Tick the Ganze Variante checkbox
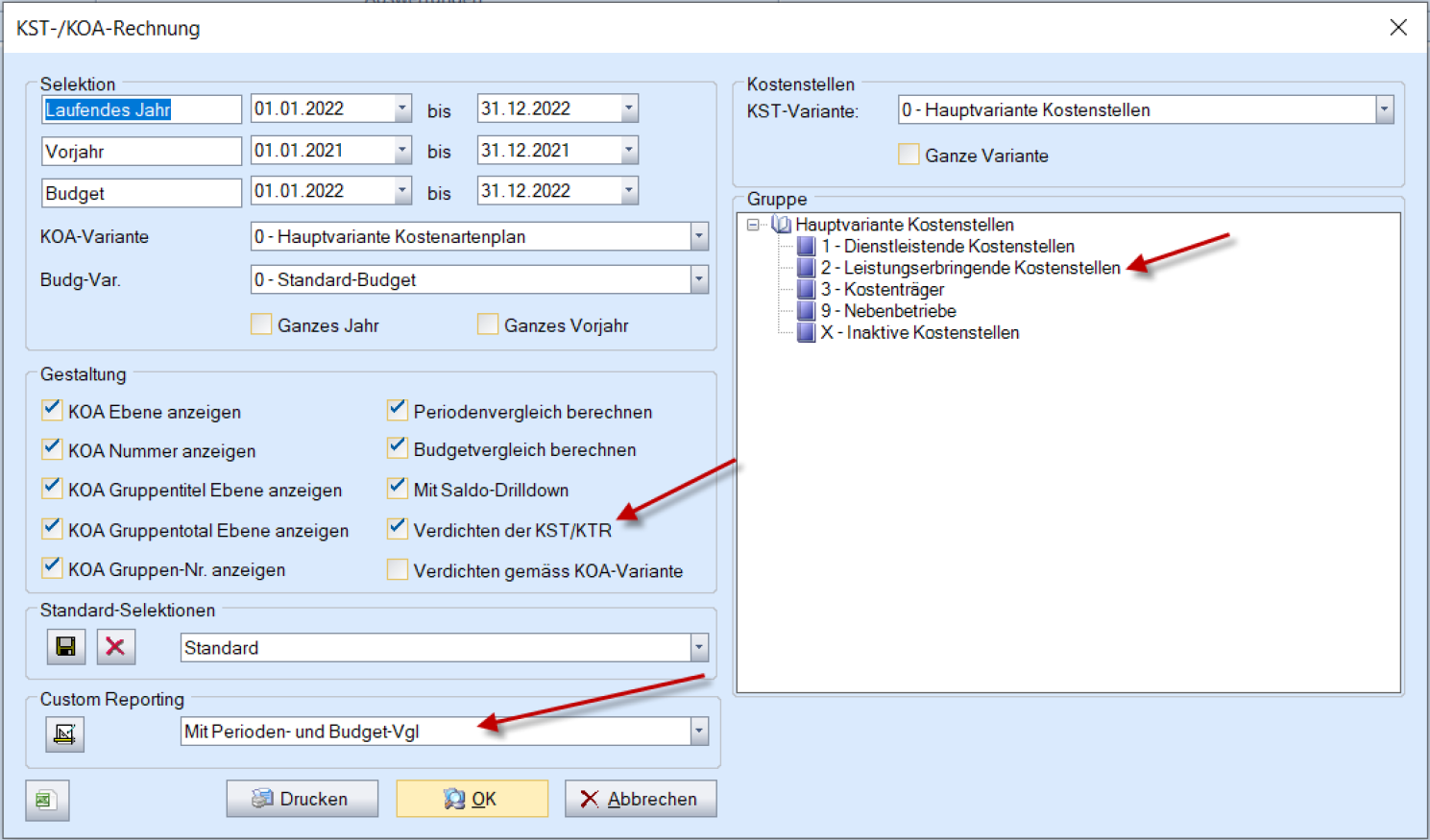Screen dimensions: 1430x840 [x=909, y=155]
